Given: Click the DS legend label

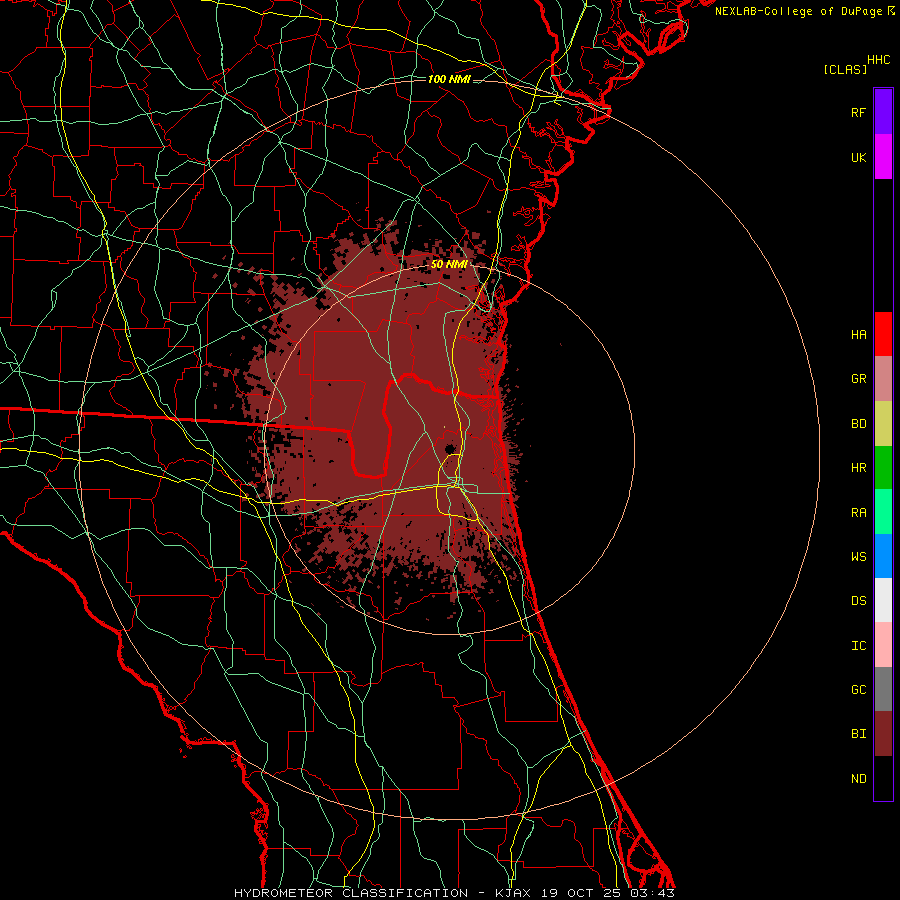Looking at the screenshot, I should point(859,601).
